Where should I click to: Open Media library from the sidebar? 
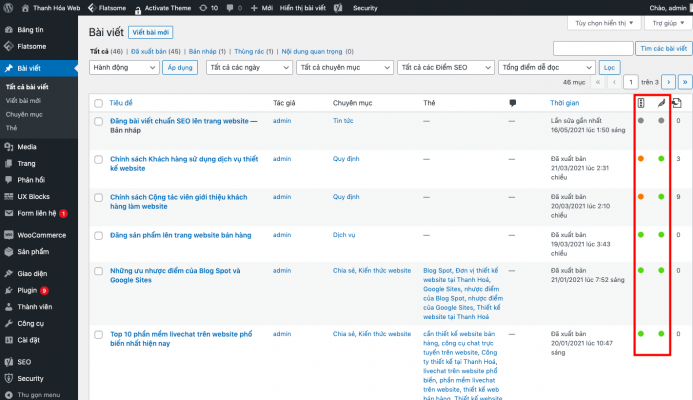pyautogui.click(x=26, y=145)
